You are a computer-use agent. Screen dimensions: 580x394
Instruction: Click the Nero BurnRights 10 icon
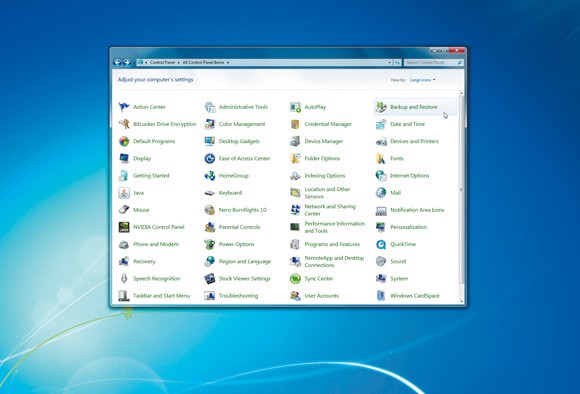click(209, 210)
